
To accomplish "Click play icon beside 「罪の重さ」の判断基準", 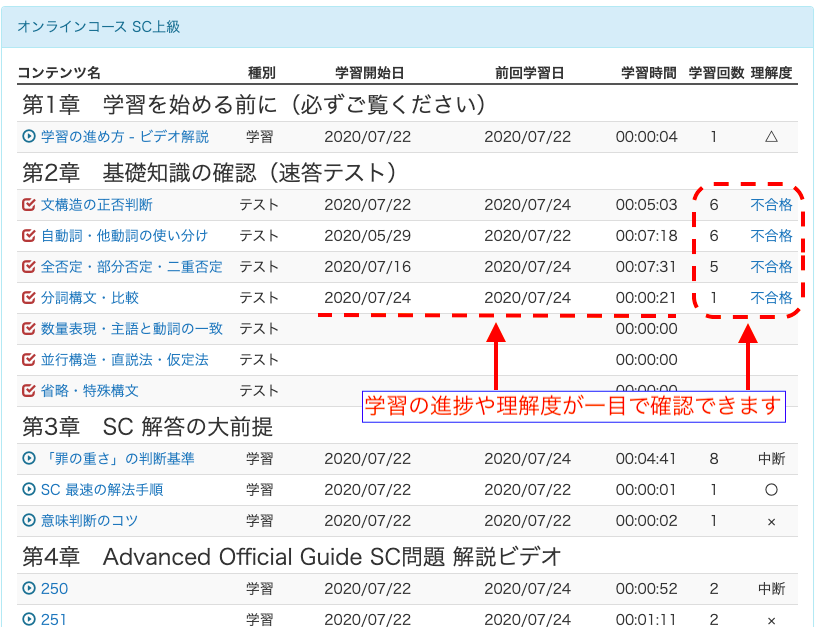I will [x=29, y=459].
